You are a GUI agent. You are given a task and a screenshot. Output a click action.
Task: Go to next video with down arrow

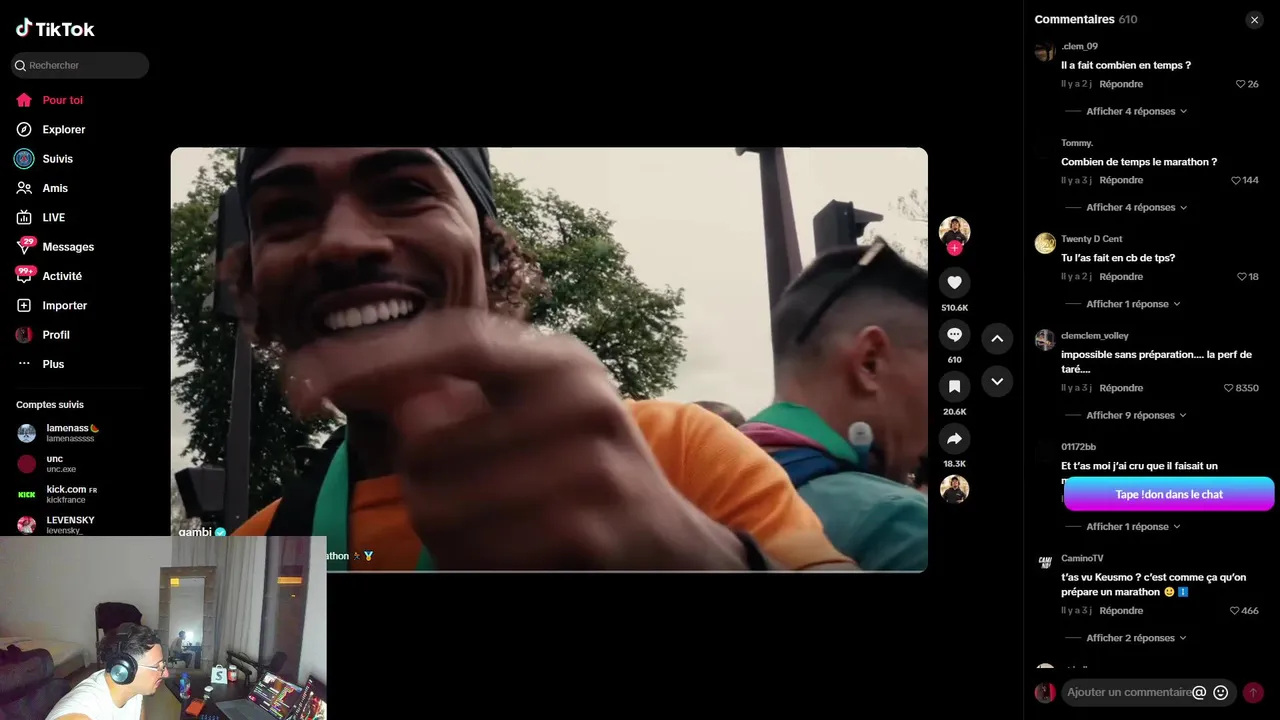(x=997, y=381)
